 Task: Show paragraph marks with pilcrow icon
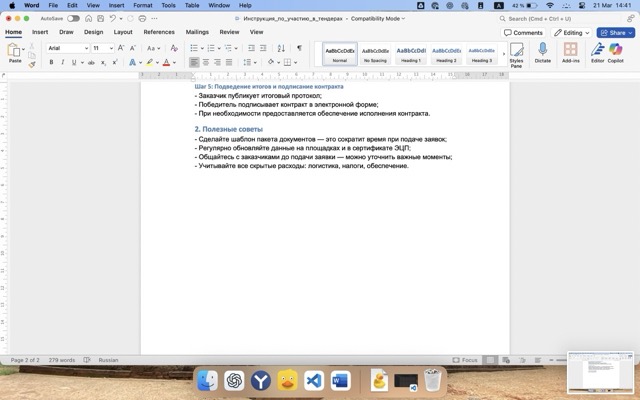click(x=298, y=48)
